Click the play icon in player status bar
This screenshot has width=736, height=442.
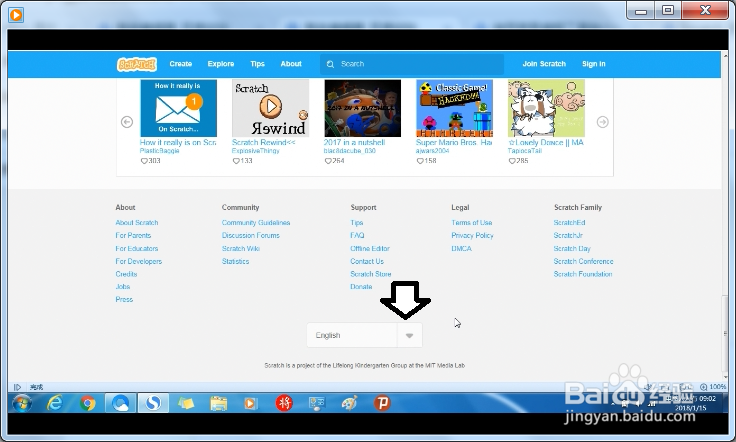point(17,387)
